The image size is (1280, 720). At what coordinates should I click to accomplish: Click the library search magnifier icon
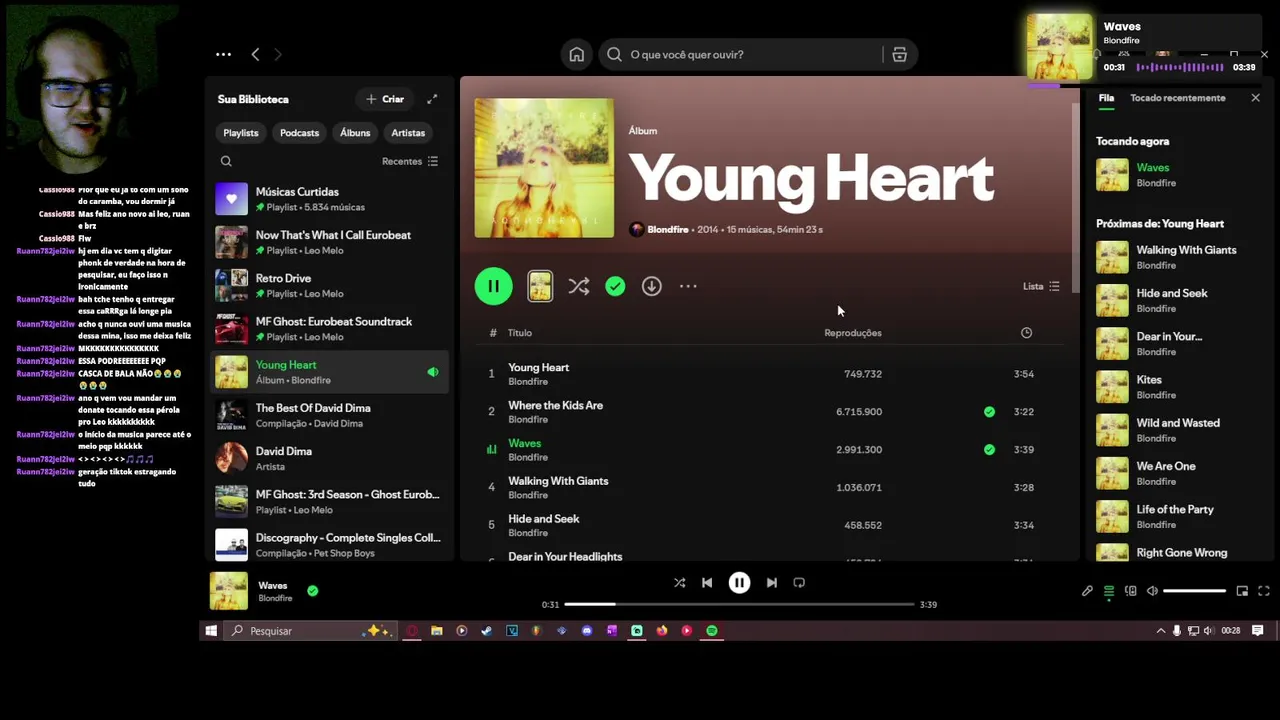coord(226,161)
